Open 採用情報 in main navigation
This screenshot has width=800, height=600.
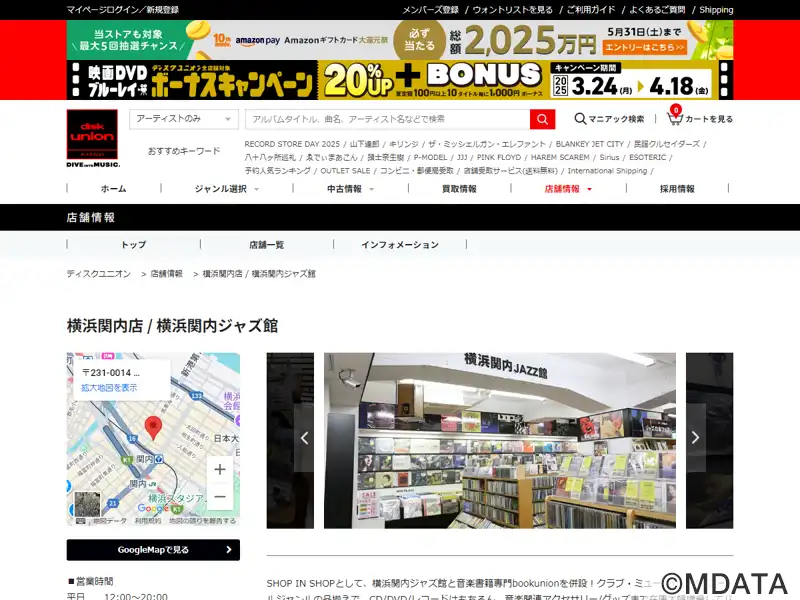[677, 189]
